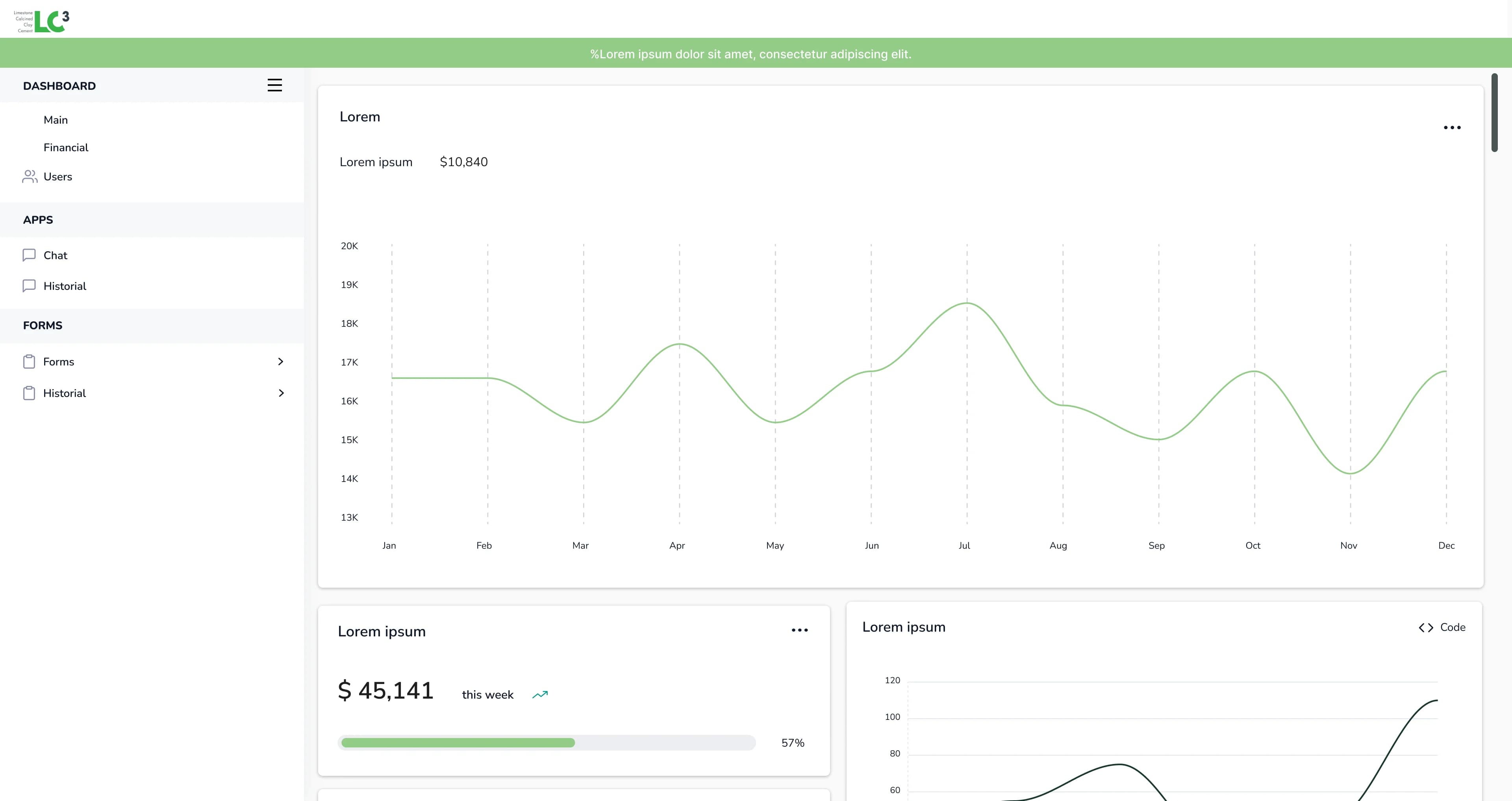
Task: Expand the Historial entry chevron
Action: (281, 392)
